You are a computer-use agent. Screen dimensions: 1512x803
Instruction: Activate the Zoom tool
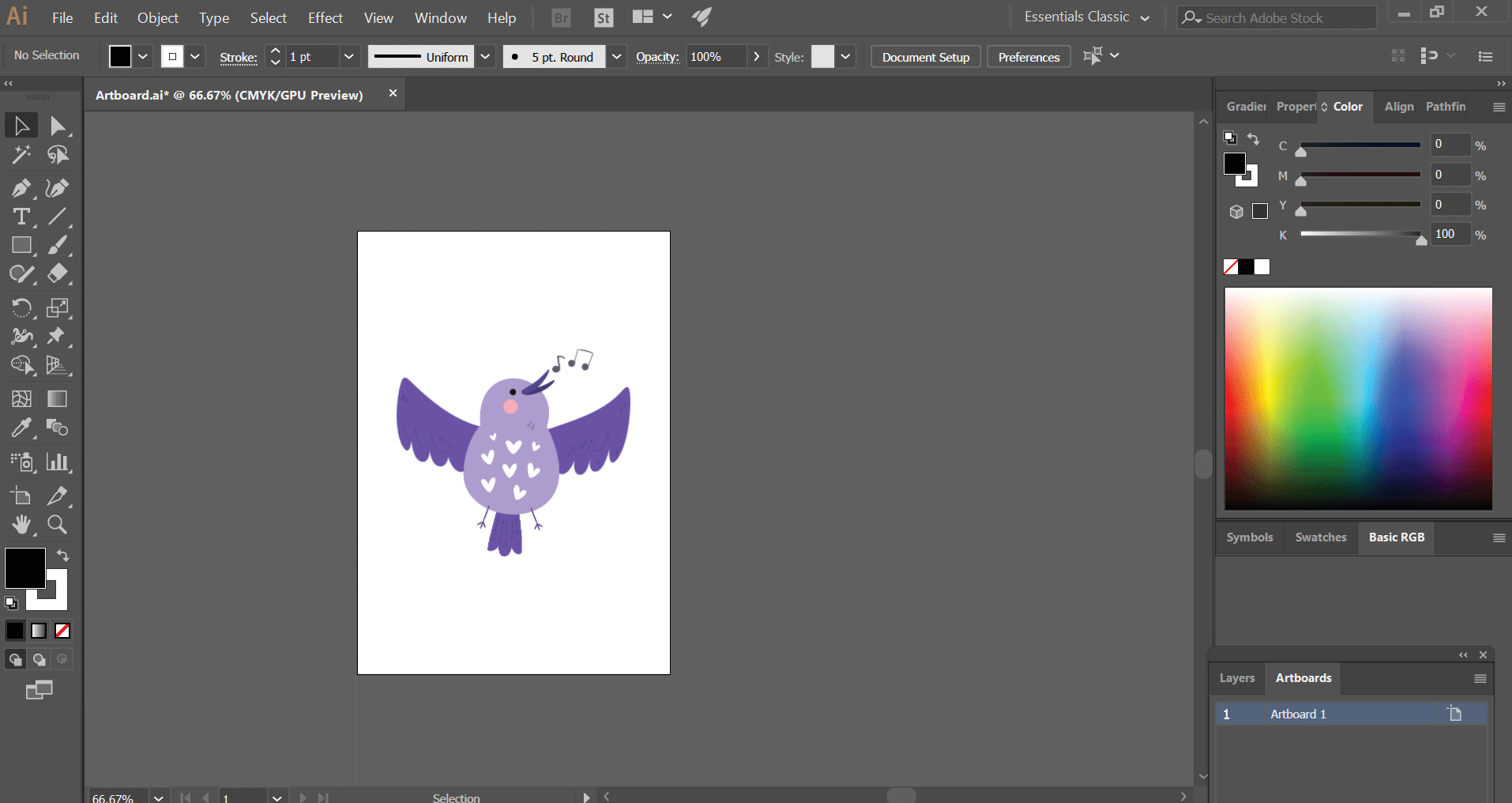[56, 524]
